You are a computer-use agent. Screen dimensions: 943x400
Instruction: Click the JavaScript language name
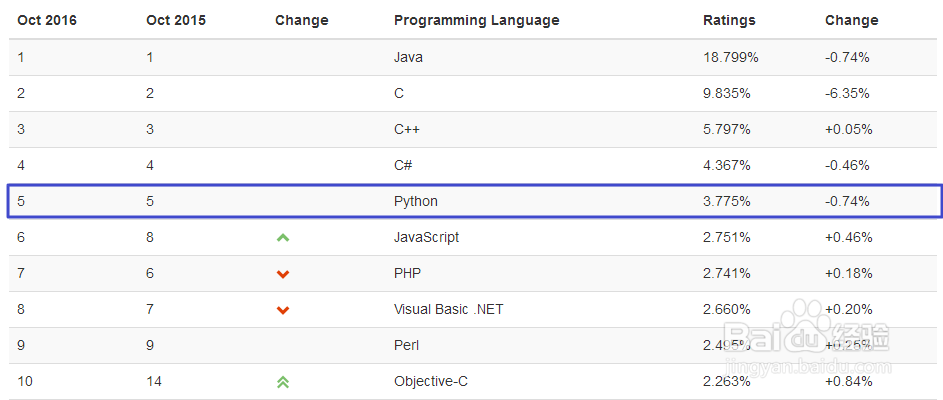click(x=427, y=237)
